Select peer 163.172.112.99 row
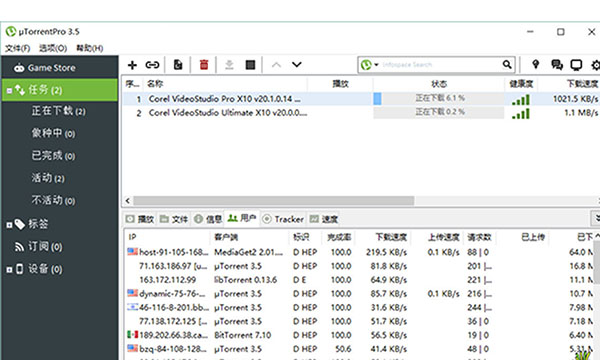This screenshot has height=360, width=600. (360, 280)
